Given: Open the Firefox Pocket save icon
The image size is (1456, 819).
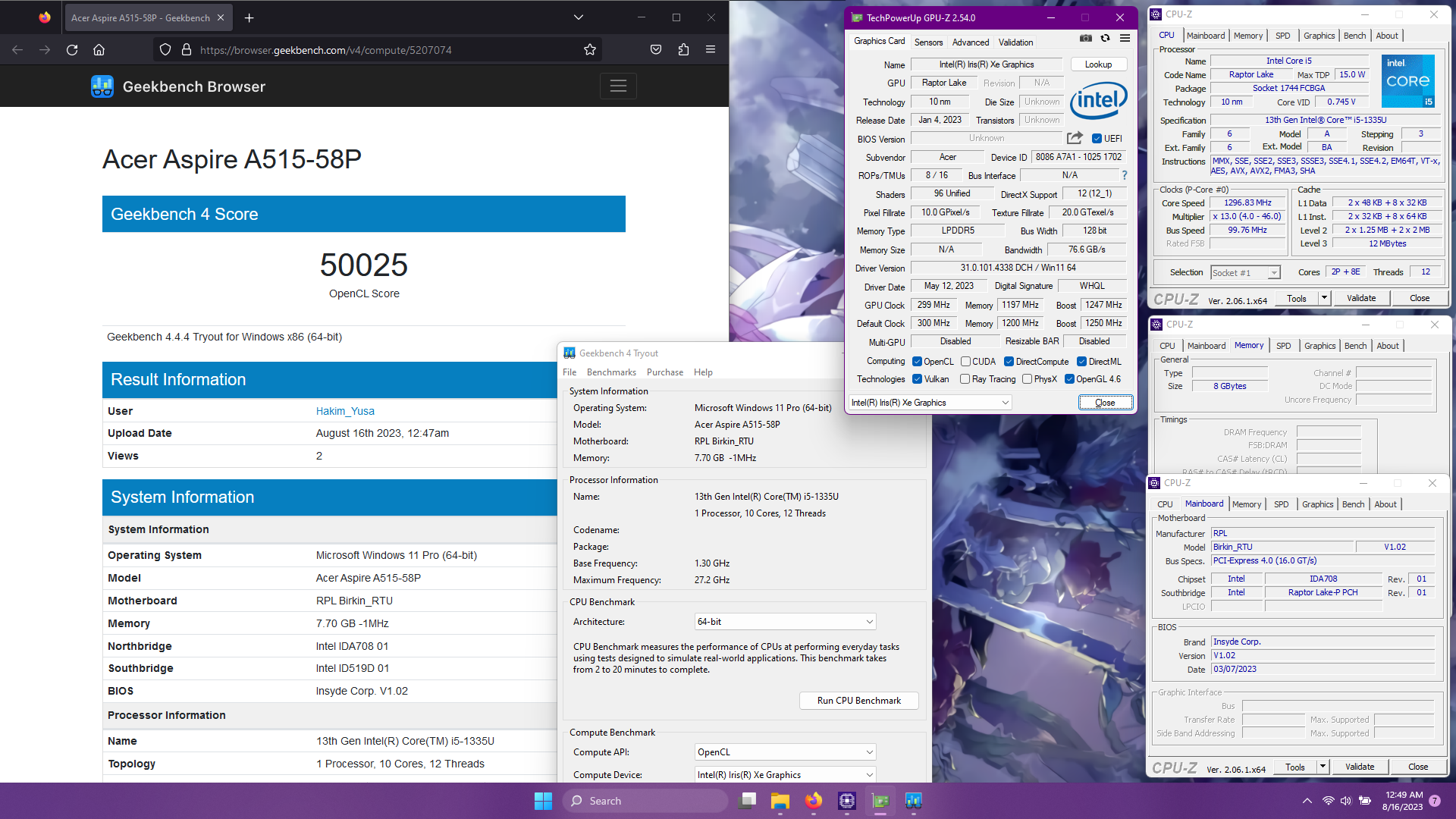Looking at the screenshot, I should pos(656,50).
